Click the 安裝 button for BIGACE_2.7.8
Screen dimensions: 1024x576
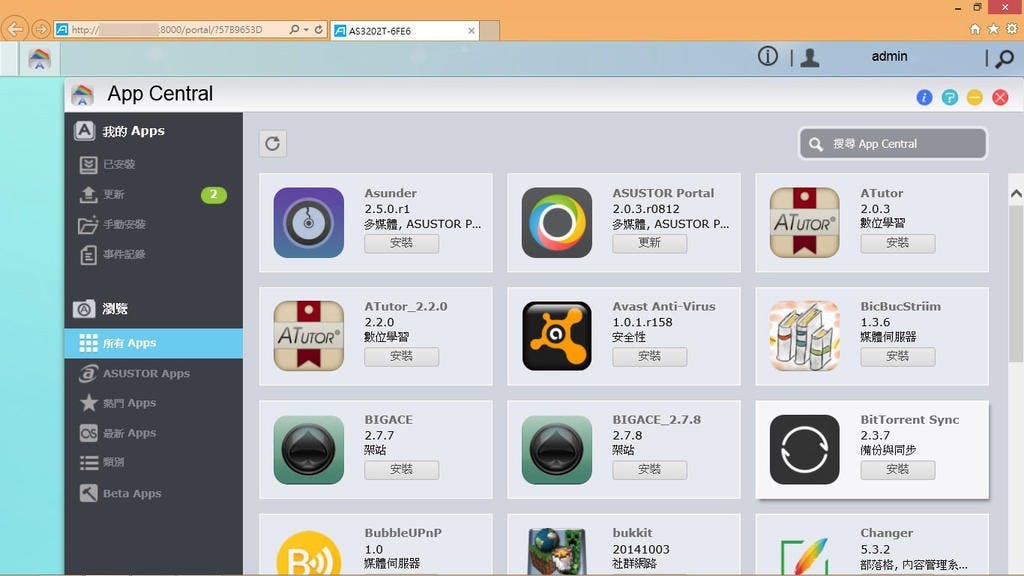point(650,469)
